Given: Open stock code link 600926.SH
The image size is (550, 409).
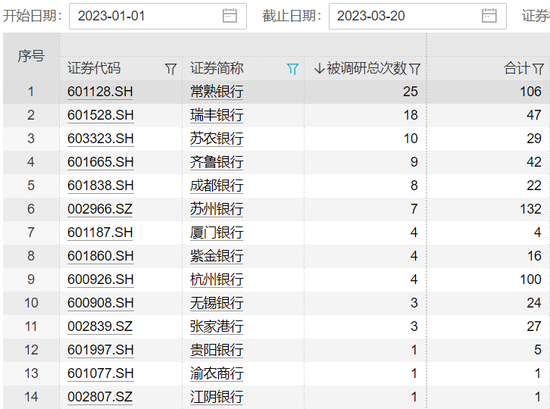Looking at the screenshot, I should point(100,280).
